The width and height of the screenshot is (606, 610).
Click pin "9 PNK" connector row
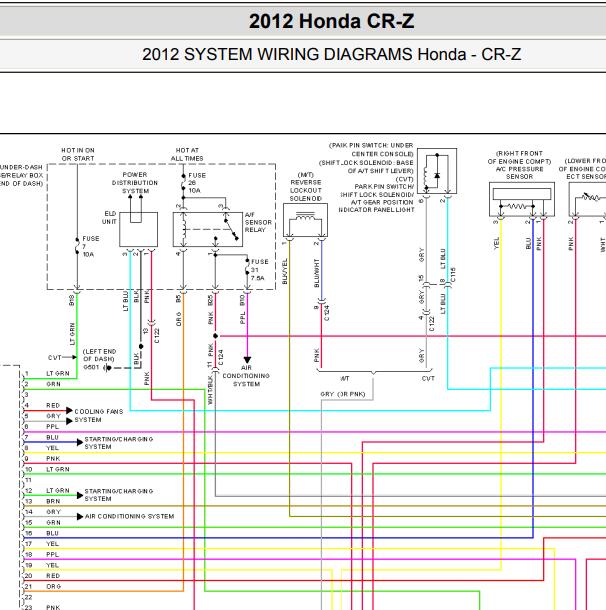[x=42, y=459]
